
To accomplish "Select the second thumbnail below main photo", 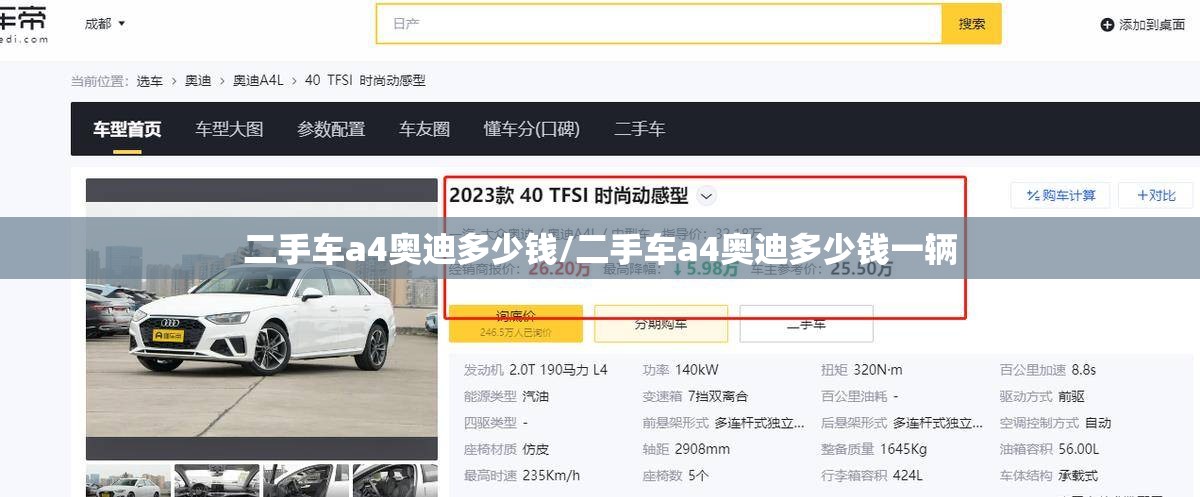I will pos(216,481).
